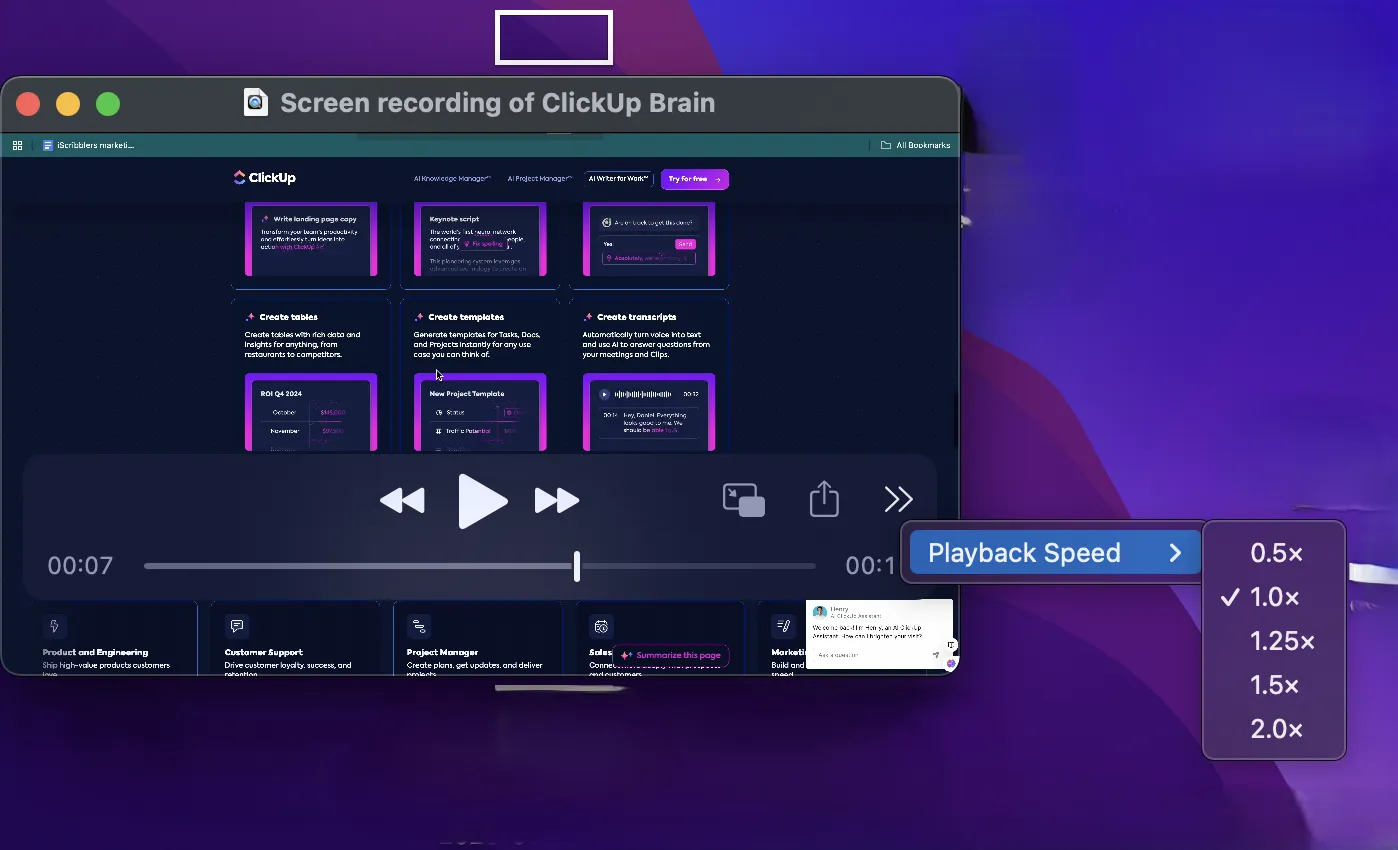Click the Sales calendar icon

(601, 627)
